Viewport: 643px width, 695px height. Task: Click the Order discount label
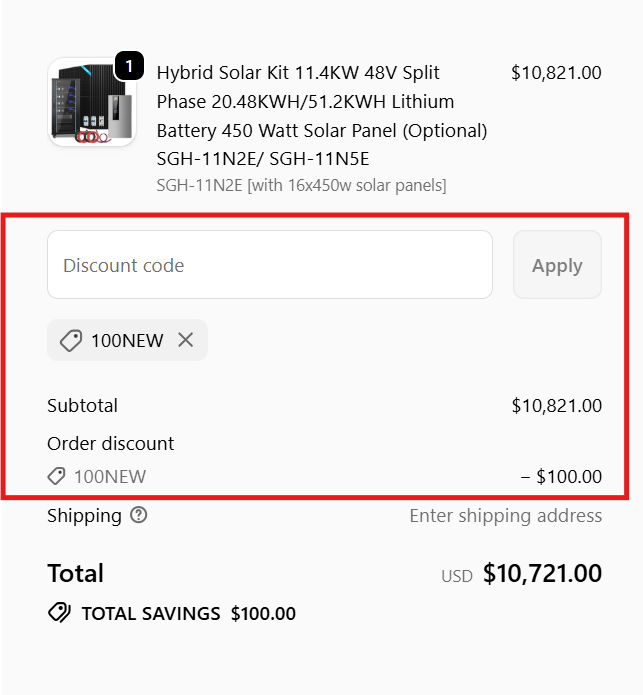[x=111, y=443]
